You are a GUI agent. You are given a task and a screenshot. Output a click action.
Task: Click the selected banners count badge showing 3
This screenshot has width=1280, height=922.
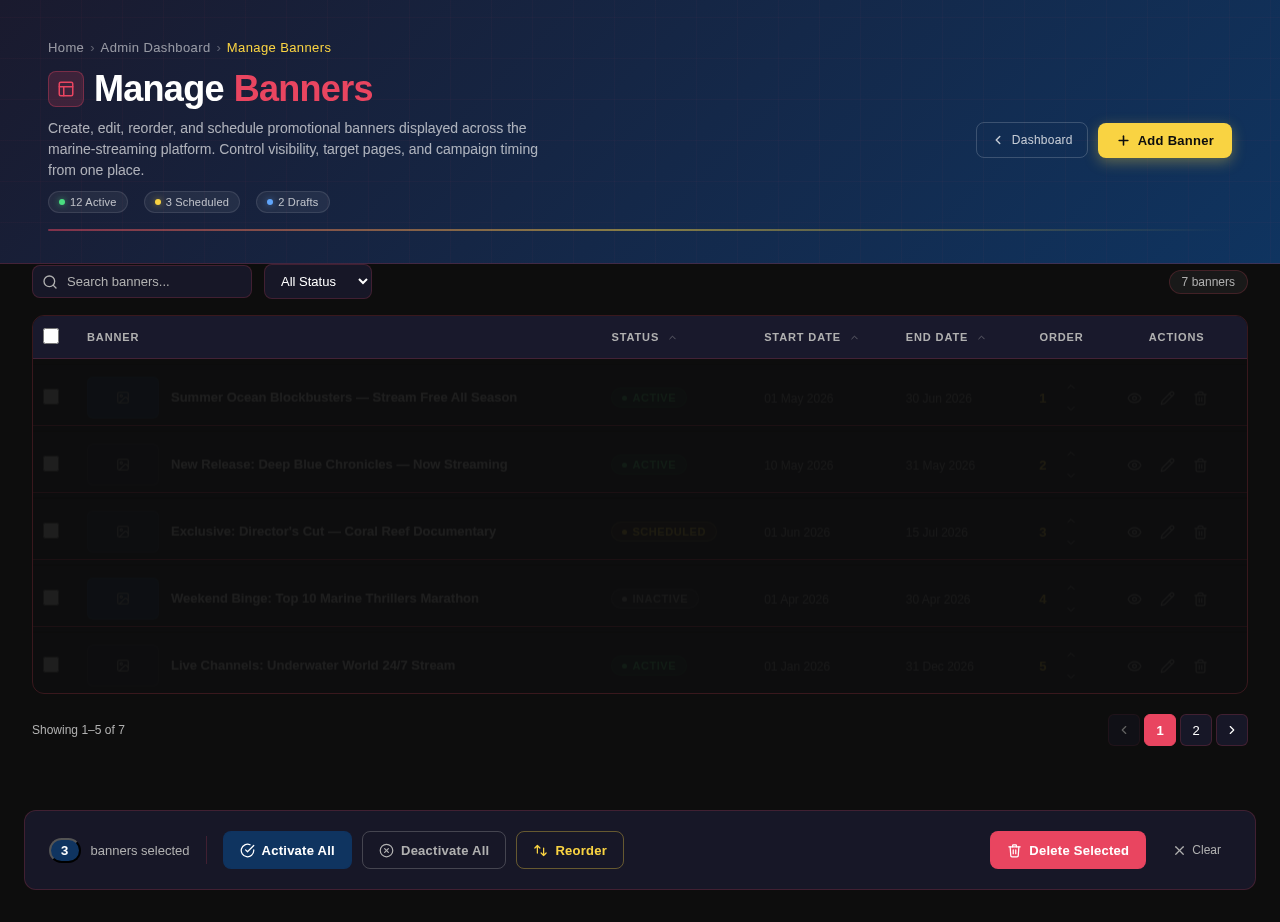pyautogui.click(x=65, y=850)
